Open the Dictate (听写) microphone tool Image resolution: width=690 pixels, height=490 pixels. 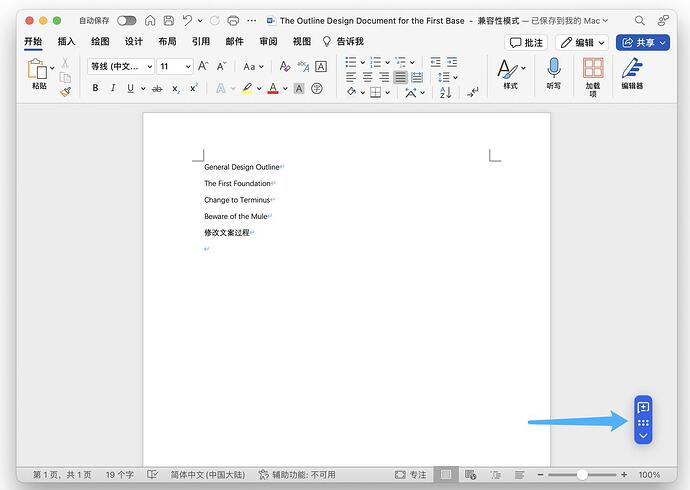pyautogui.click(x=553, y=69)
